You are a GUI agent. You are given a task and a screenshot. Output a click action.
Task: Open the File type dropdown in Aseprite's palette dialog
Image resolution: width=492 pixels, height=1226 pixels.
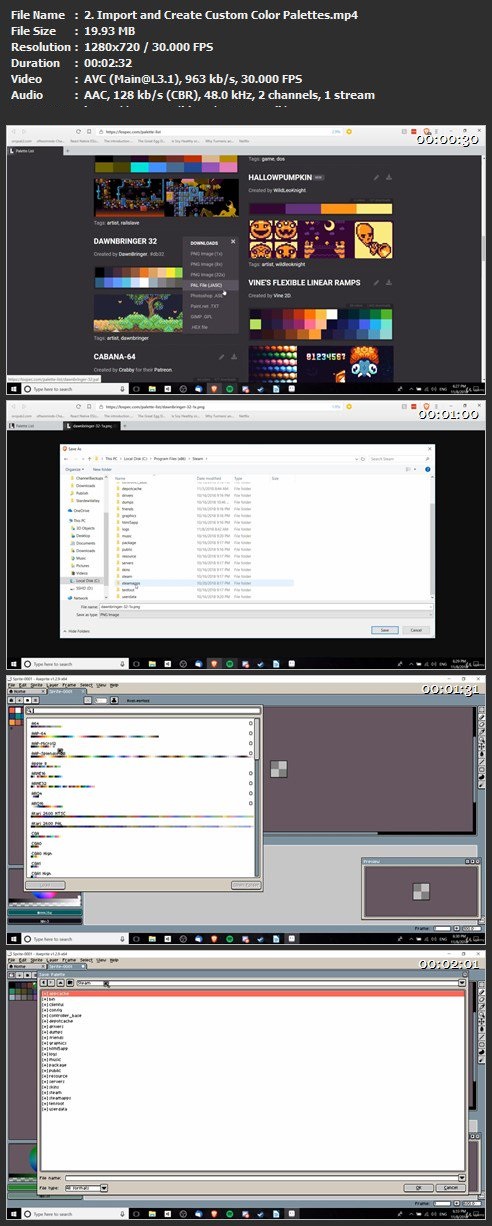pos(86,1186)
